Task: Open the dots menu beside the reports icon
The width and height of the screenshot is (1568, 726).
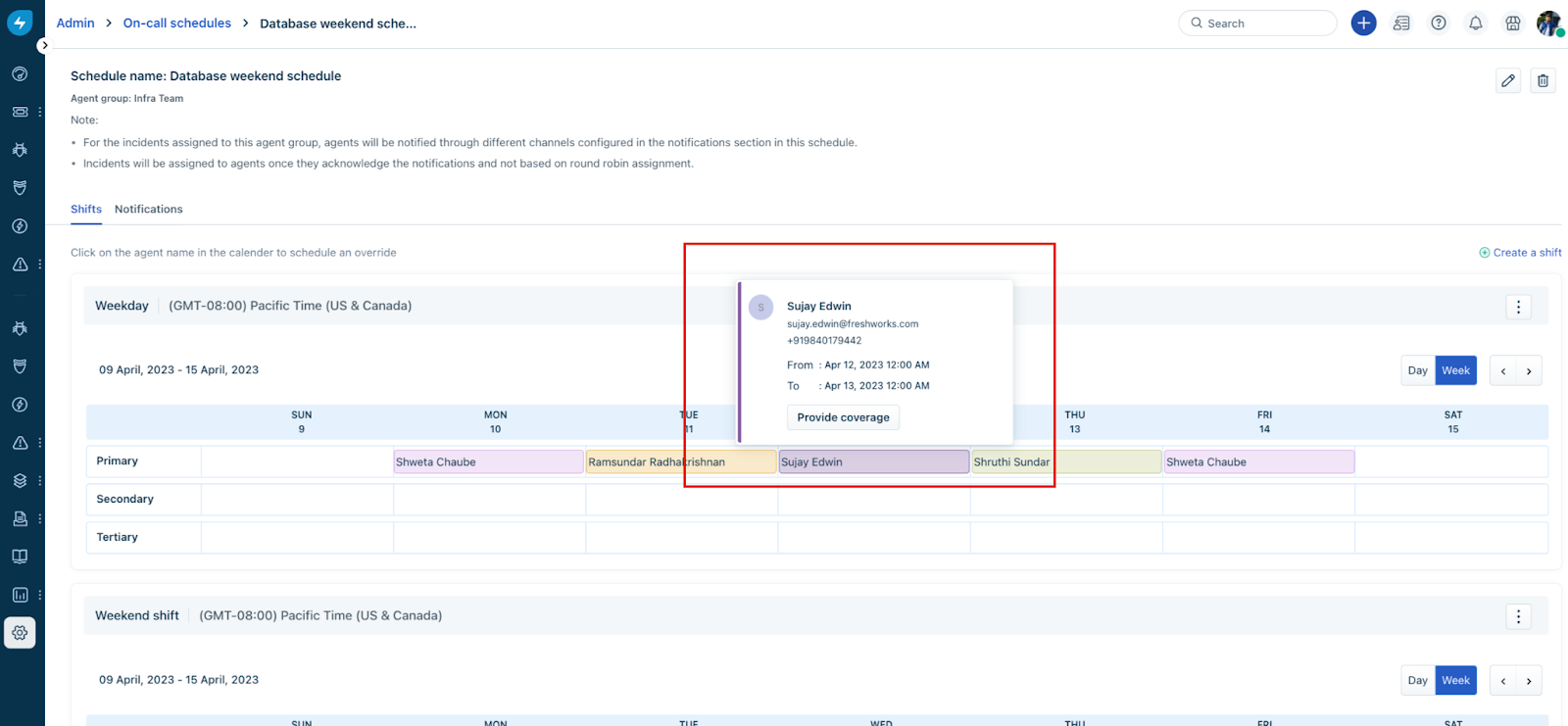Action: [x=39, y=595]
